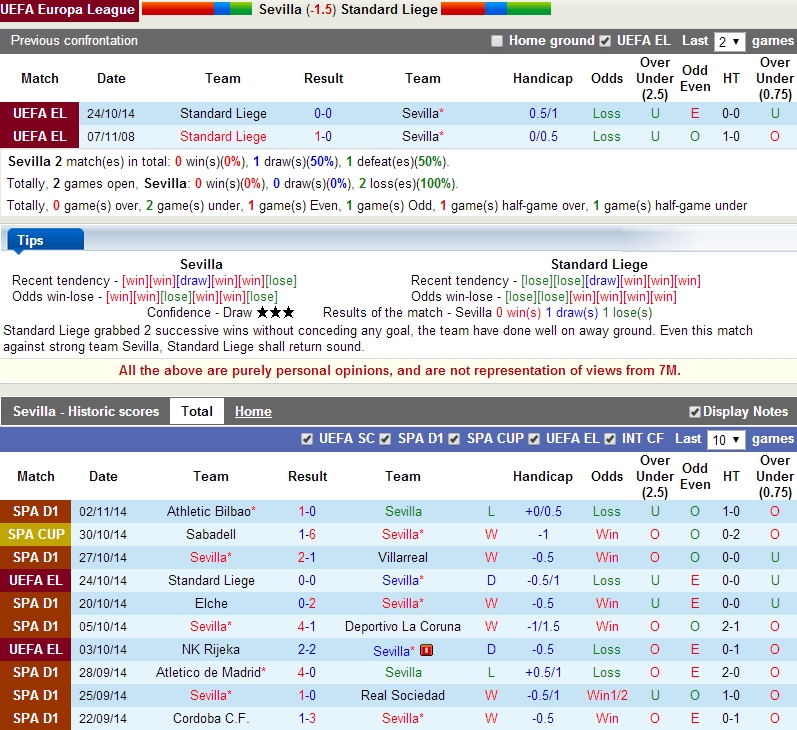
Task: Select the Total tab
Action: point(197,411)
